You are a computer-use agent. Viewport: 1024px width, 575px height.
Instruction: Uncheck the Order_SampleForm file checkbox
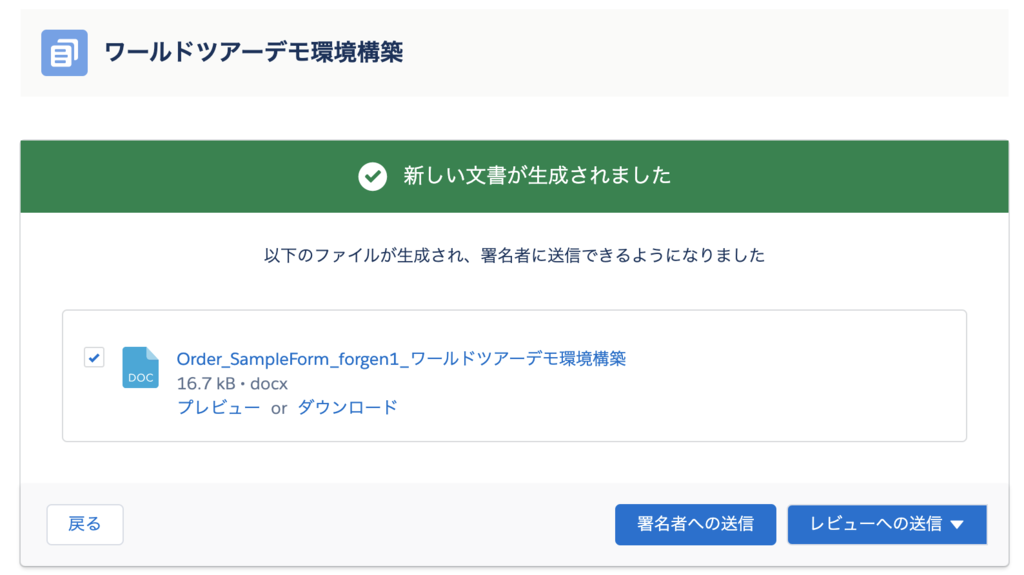[x=94, y=357]
